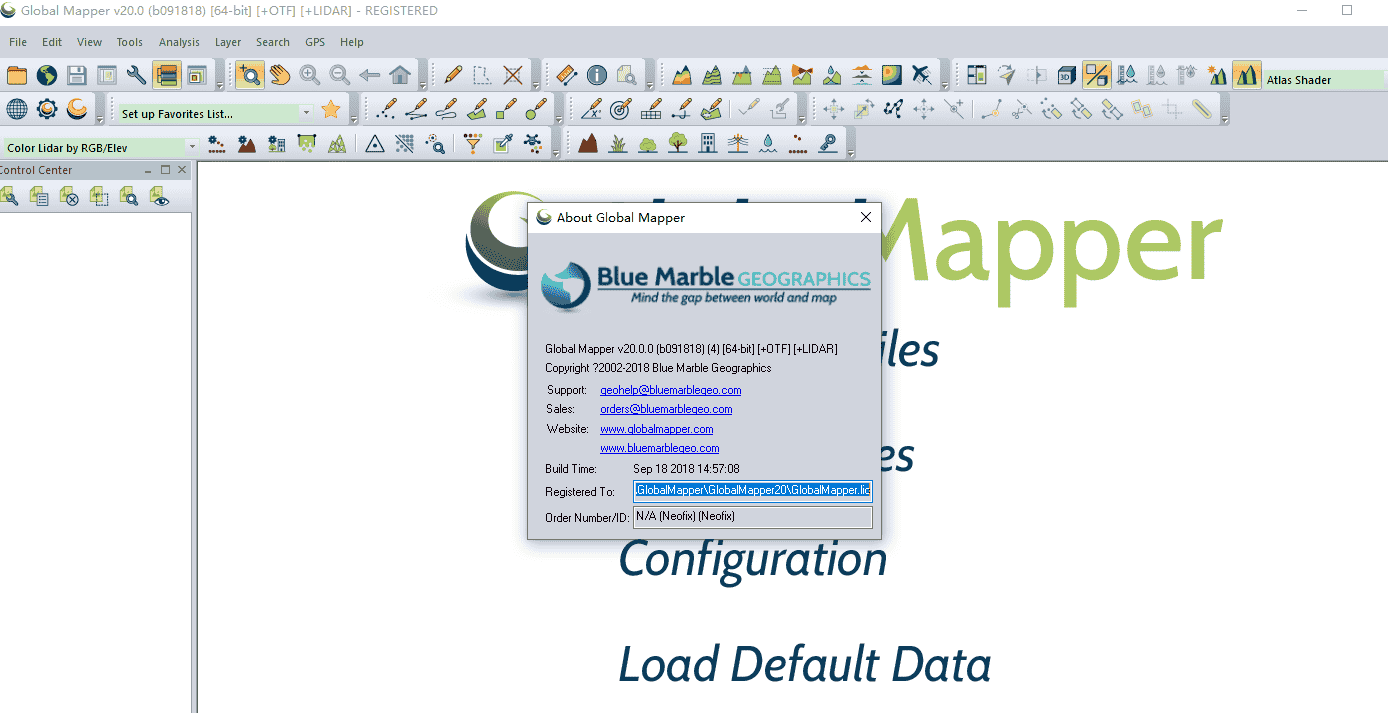Close the About Global Mapper dialog
Viewport: 1388px width, 713px height.
point(866,217)
